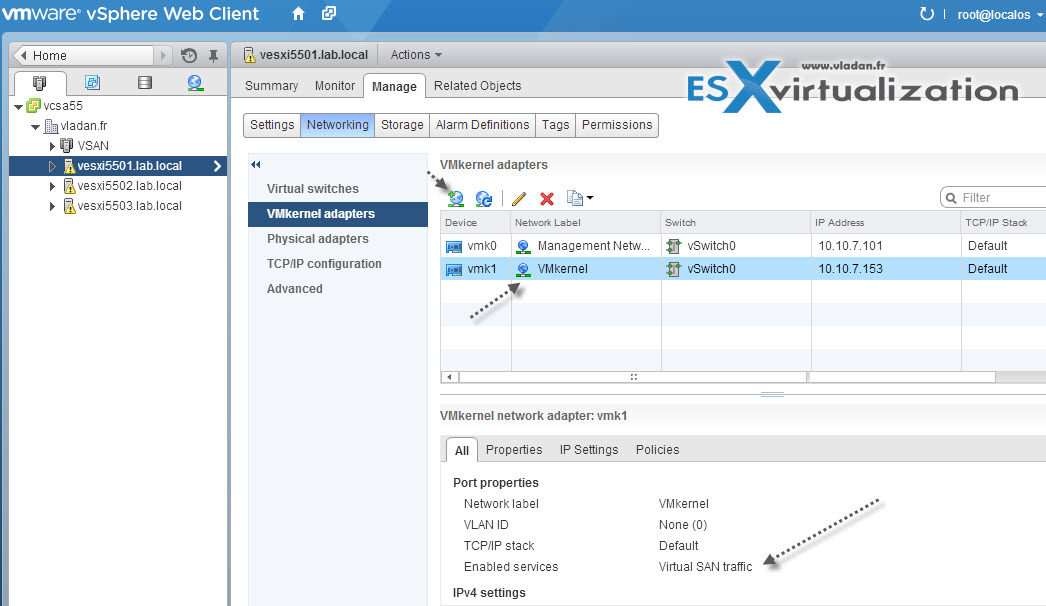Viewport: 1046px width, 606px height.
Task: Open the Actions dropdown menu
Action: coord(416,55)
